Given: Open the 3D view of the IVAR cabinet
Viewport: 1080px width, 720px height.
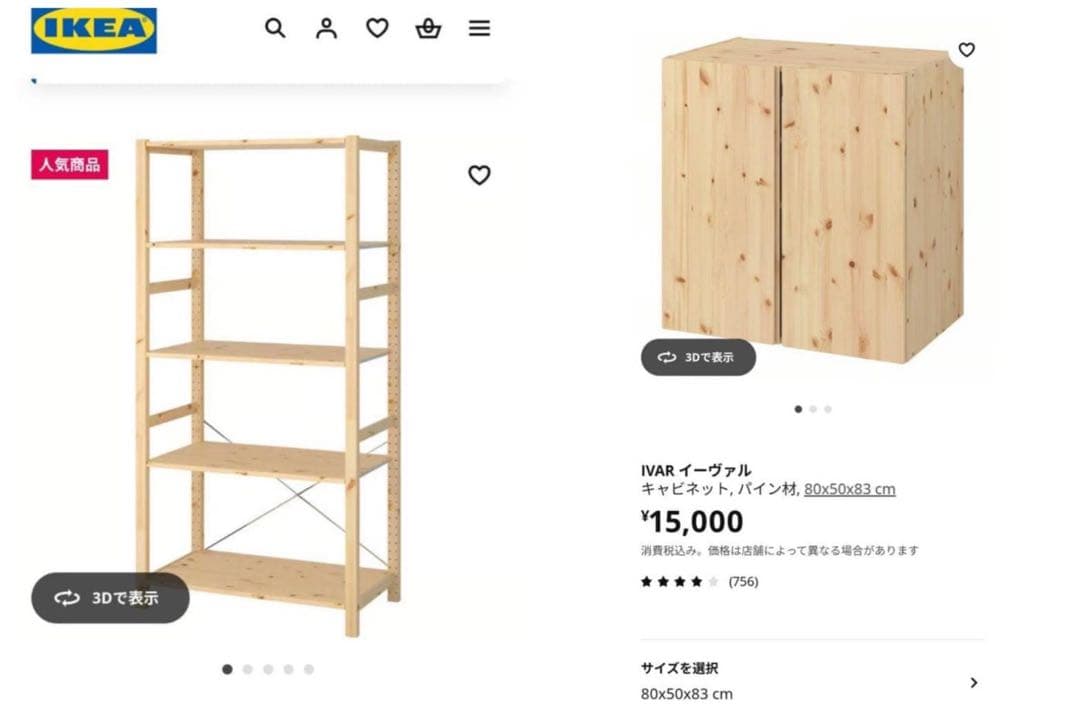Looking at the screenshot, I should [x=697, y=357].
